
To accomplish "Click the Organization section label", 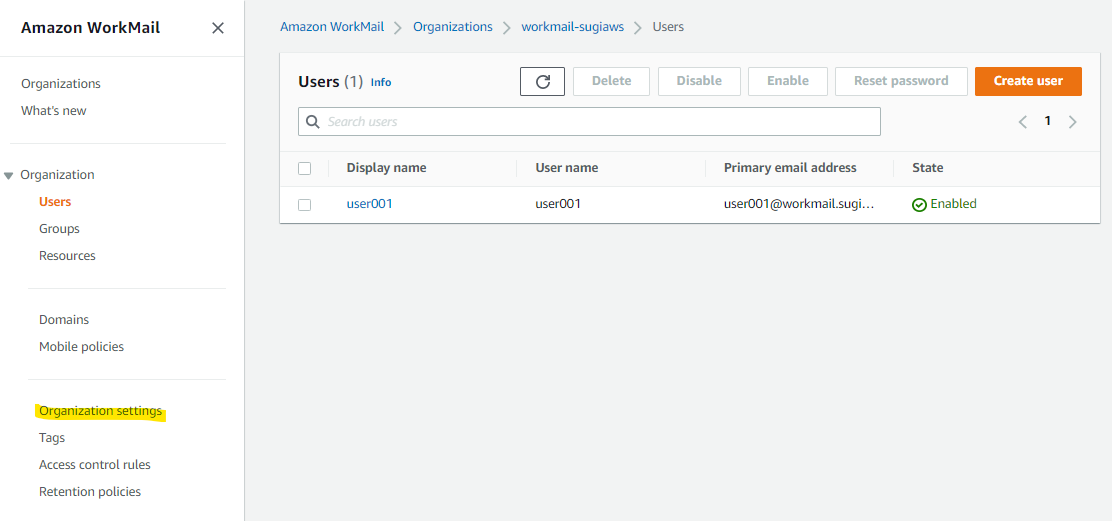I will (x=57, y=174).
